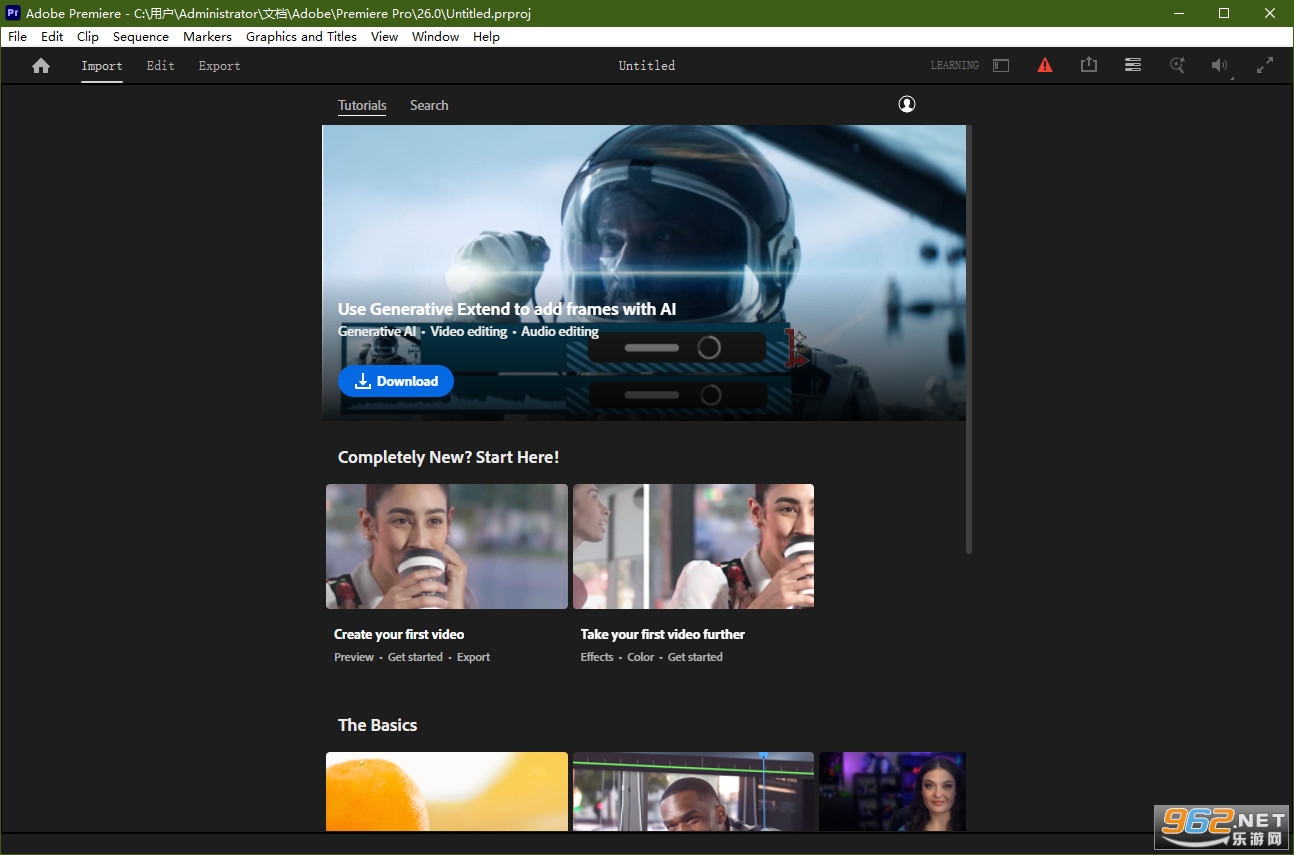Click the Effects tag under second tutorial
Image resolution: width=1294 pixels, height=855 pixels.
click(x=597, y=657)
